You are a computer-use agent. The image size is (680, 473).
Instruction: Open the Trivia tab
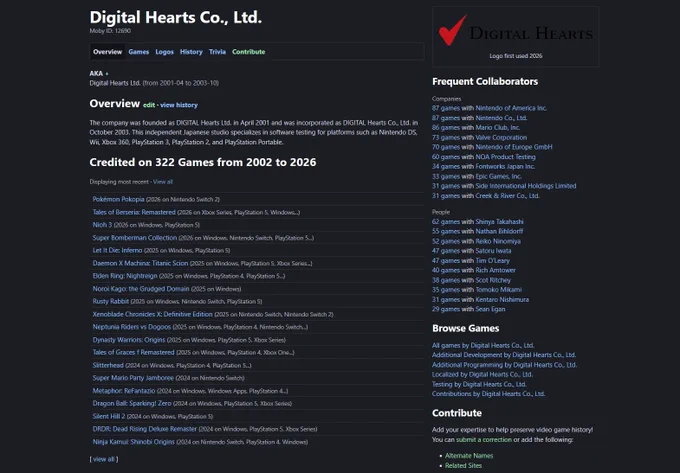tap(217, 52)
